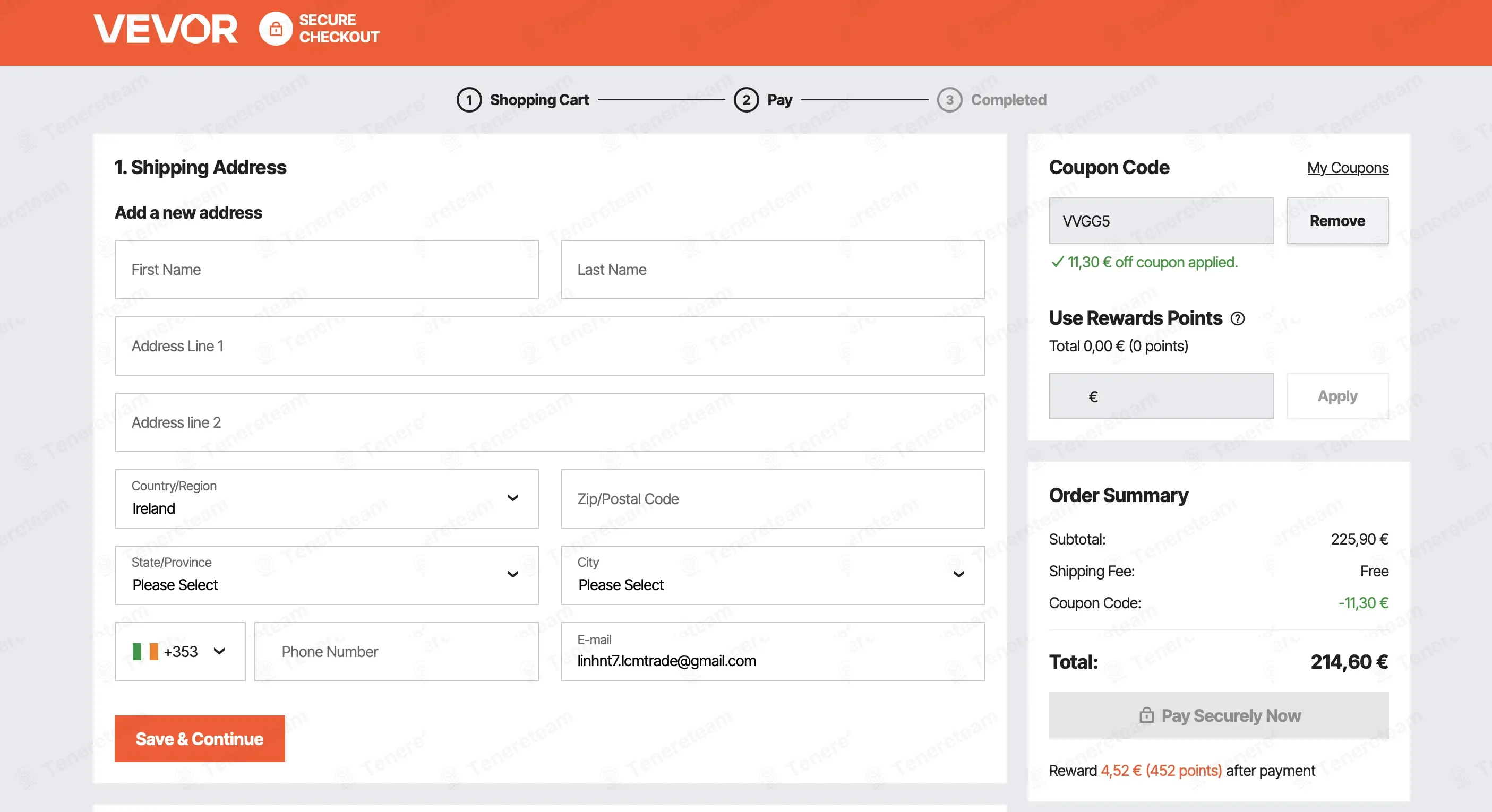The height and width of the screenshot is (812, 1492).
Task: Go to Shopping Cart step
Action: pyautogui.click(x=539, y=100)
